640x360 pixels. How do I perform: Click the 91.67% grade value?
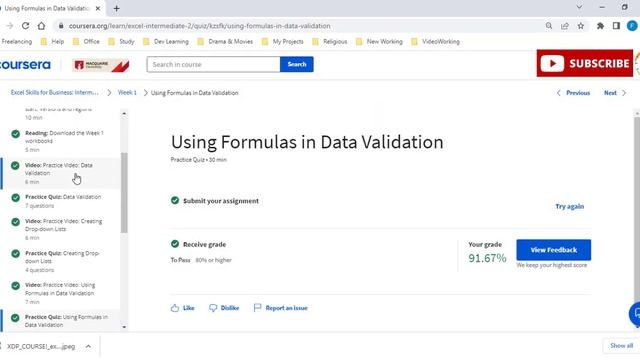[x=487, y=258]
